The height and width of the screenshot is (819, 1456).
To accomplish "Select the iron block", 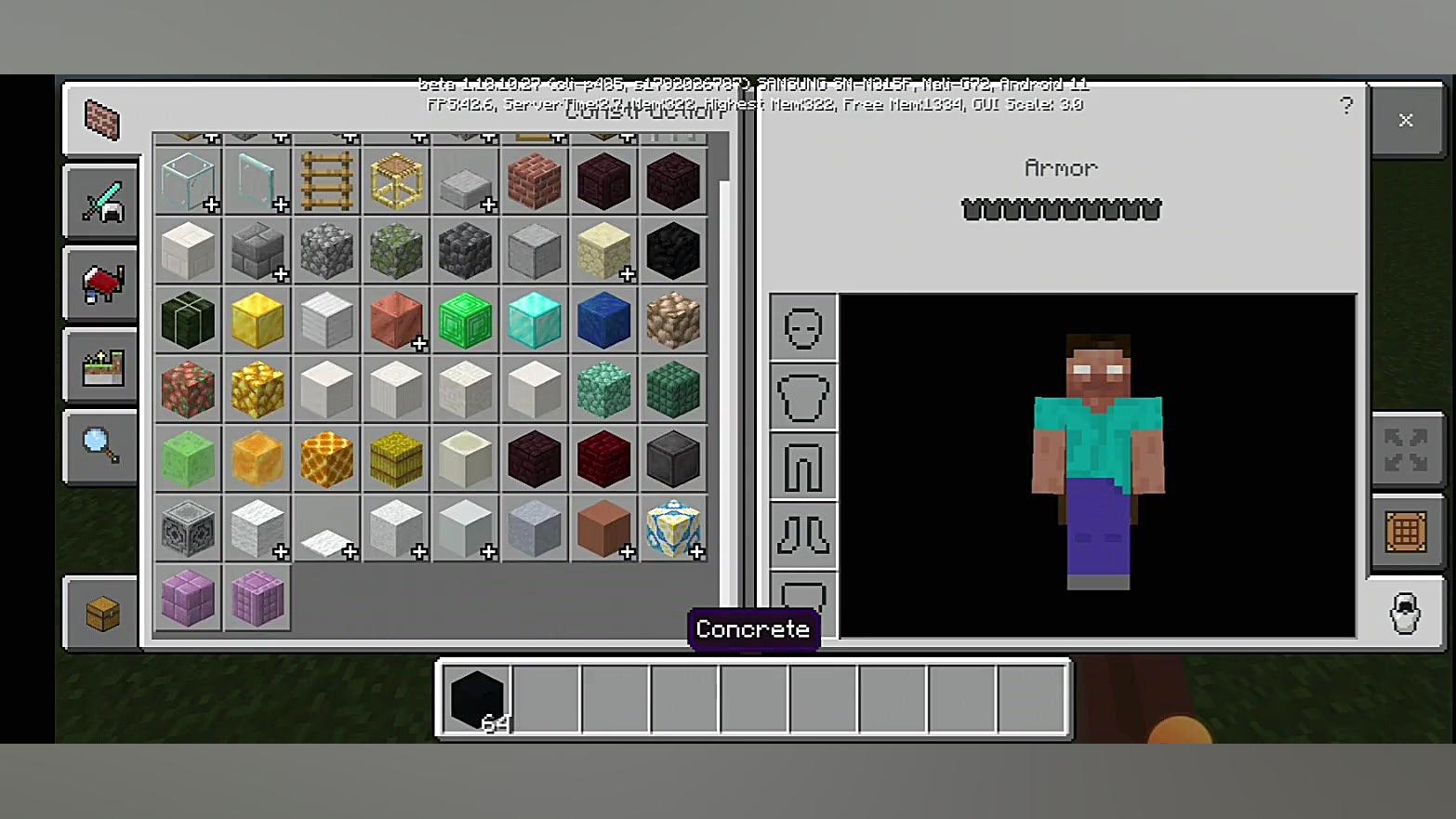I will tap(327, 321).
